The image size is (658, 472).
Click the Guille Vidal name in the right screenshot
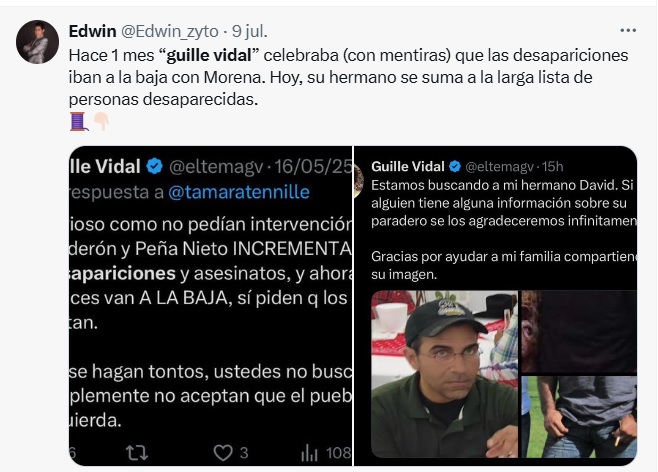407,167
